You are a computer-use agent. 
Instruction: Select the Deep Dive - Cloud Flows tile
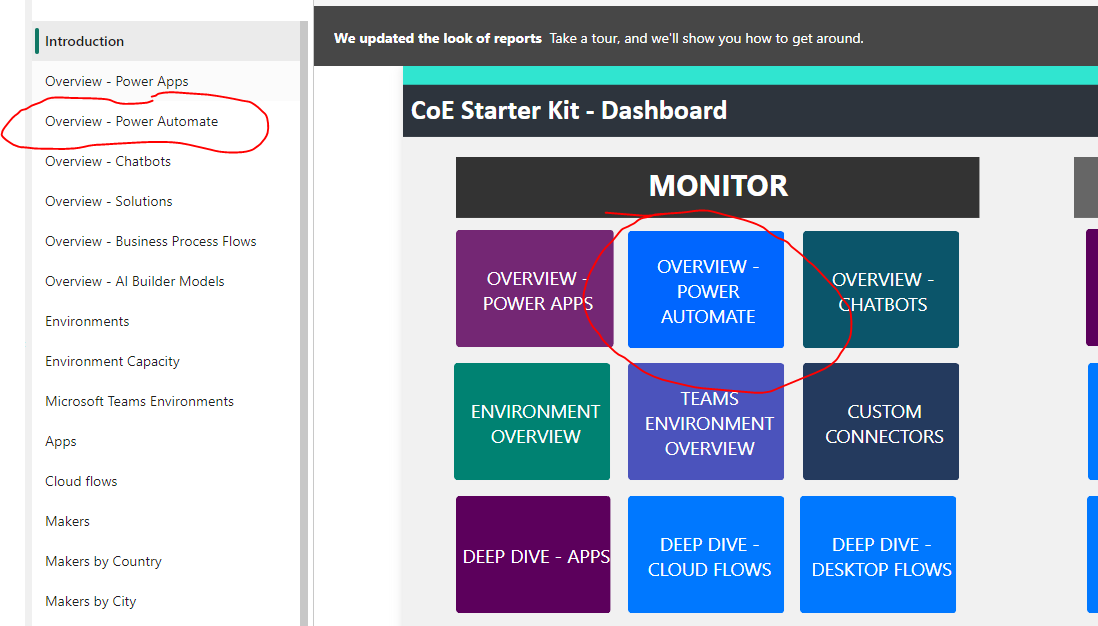(705, 554)
